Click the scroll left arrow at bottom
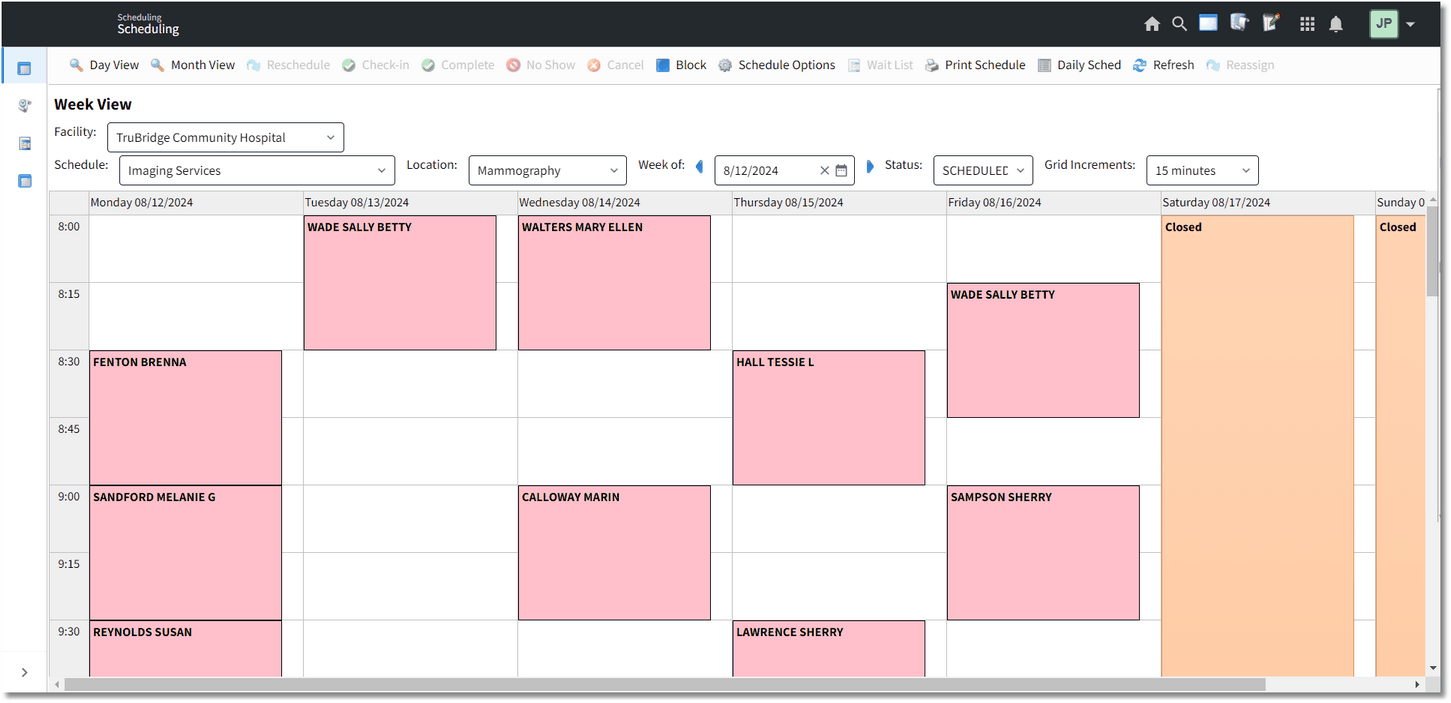Viewport: 1451px width, 703px height. (57, 685)
